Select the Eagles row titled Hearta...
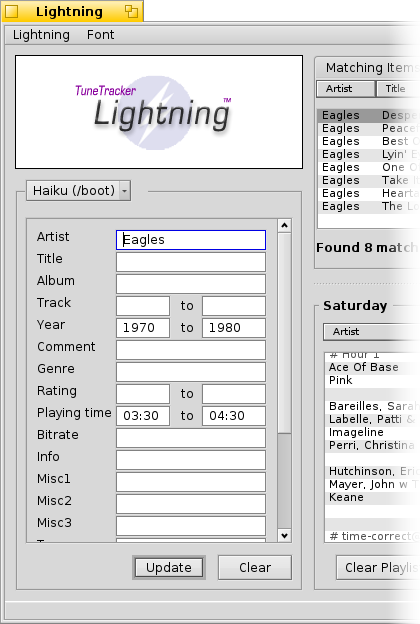 coord(369,193)
